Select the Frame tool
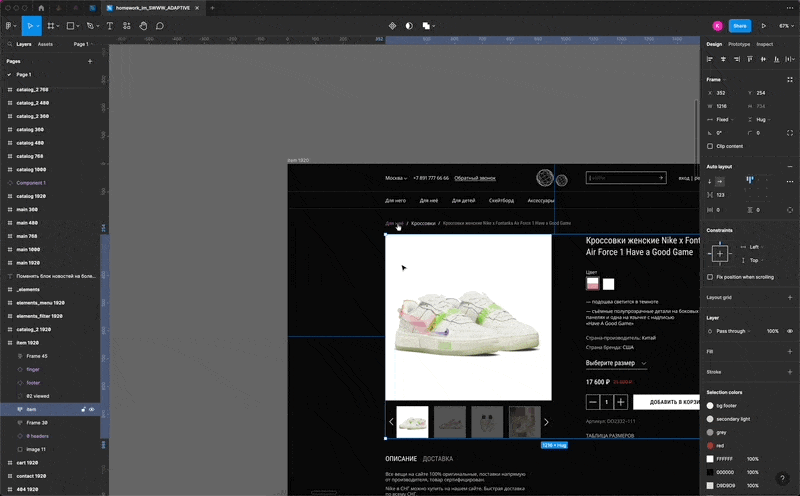 click(51, 26)
